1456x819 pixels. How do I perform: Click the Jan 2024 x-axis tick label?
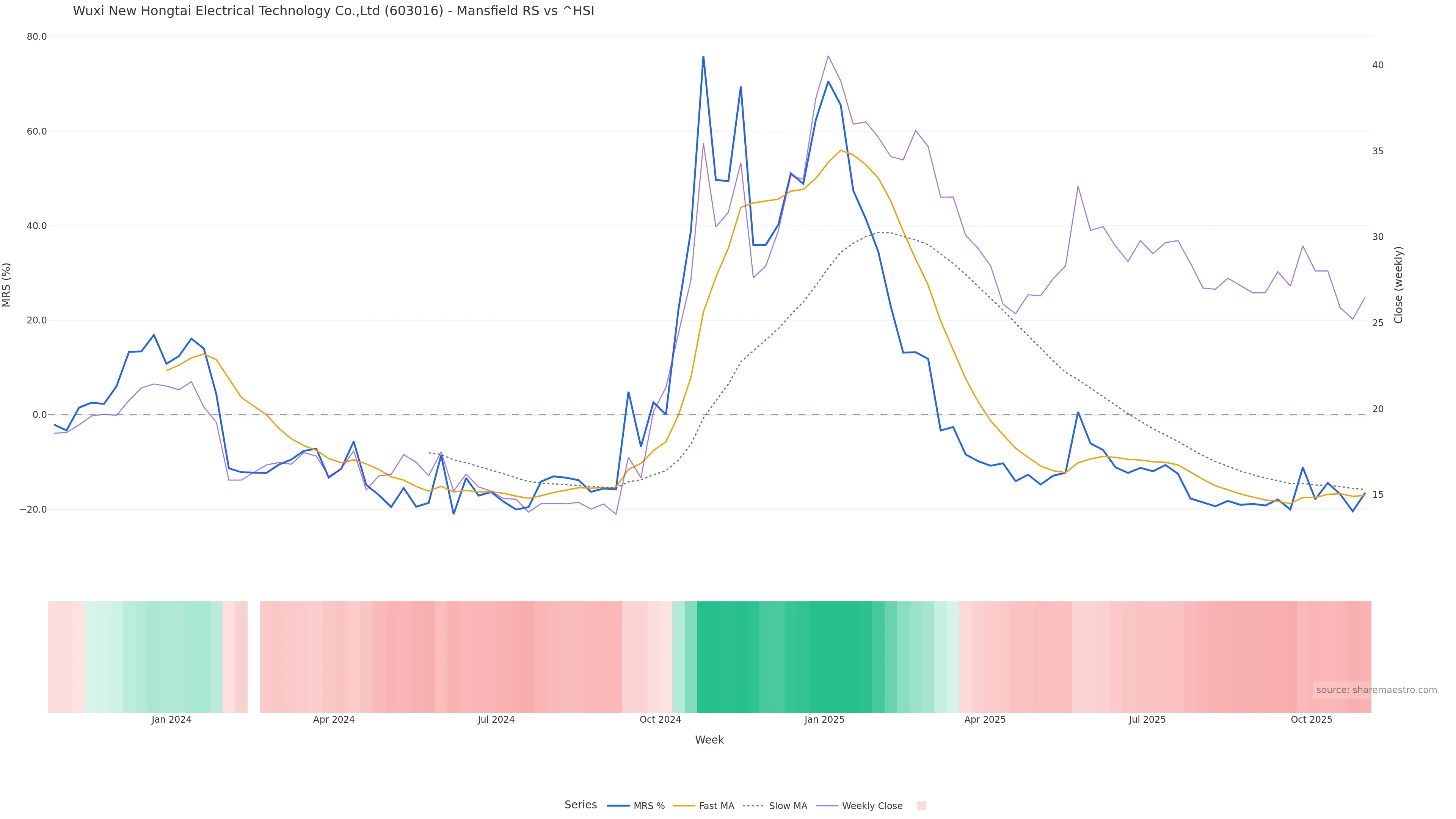point(171,720)
